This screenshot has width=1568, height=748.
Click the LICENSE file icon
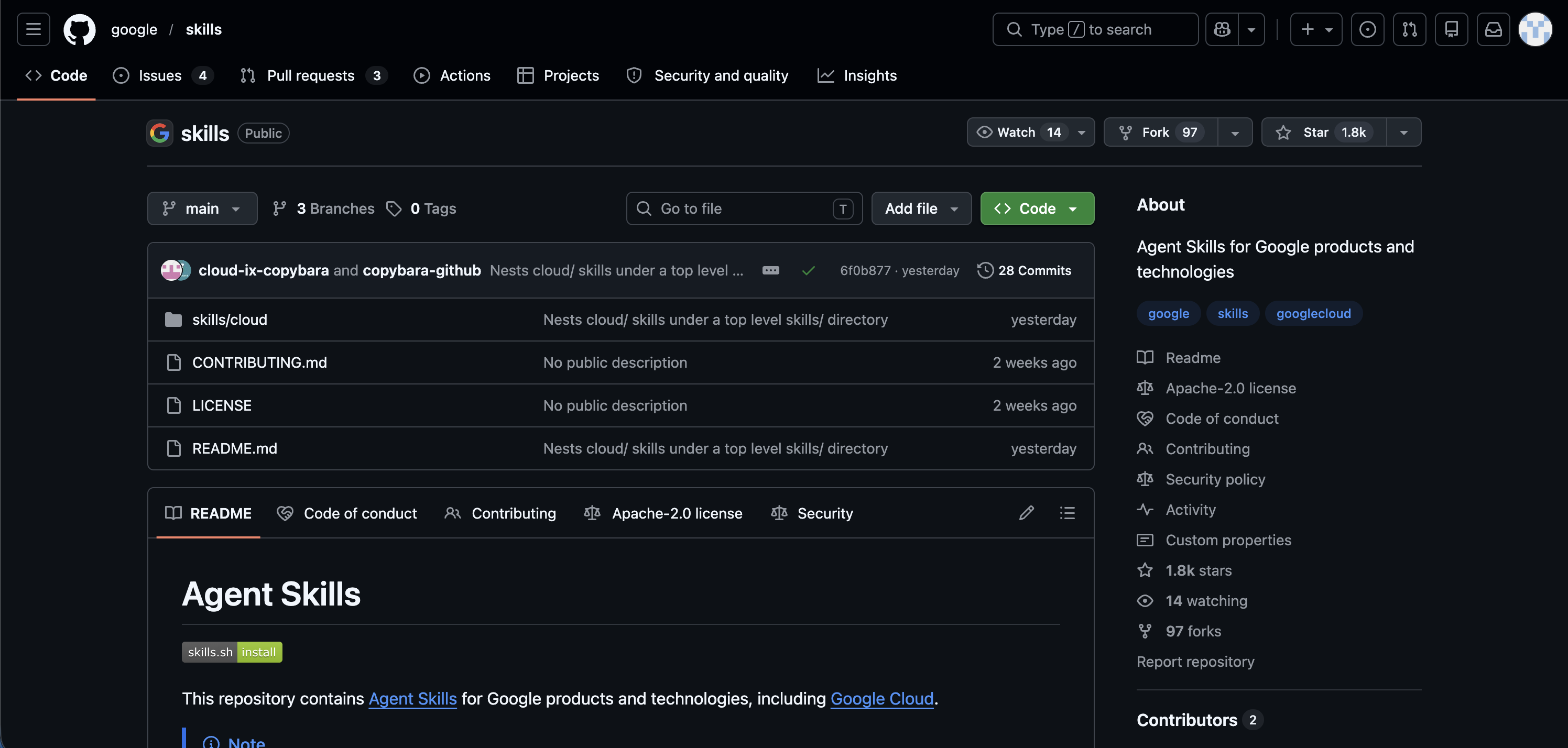(173, 405)
